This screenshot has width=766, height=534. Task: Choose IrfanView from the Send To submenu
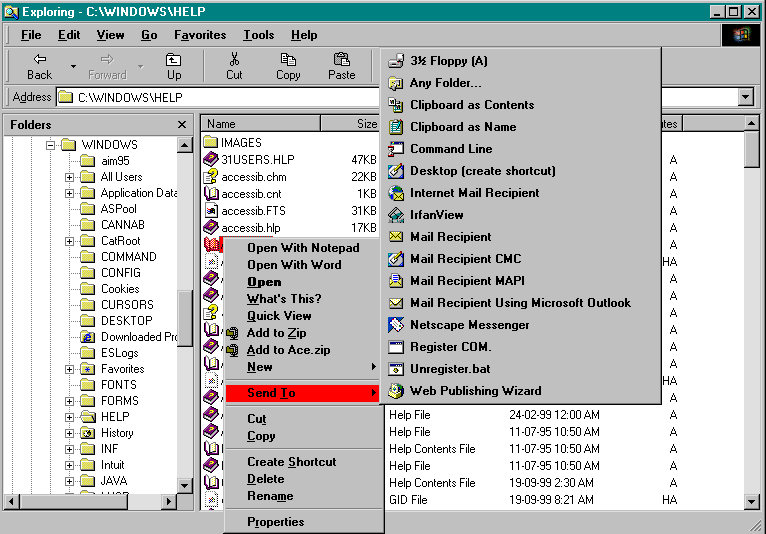pyautogui.click(x=436, y=215)
